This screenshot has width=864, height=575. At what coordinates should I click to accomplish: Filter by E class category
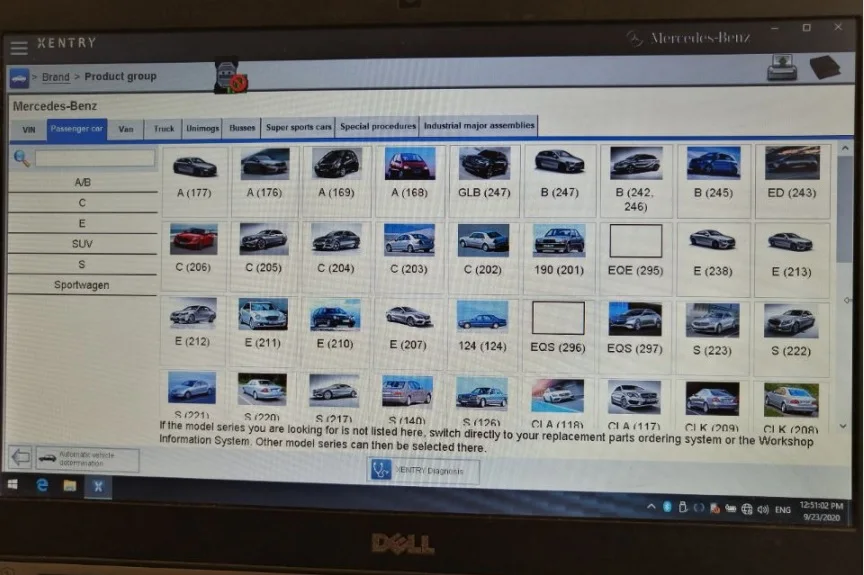point(83,223)
